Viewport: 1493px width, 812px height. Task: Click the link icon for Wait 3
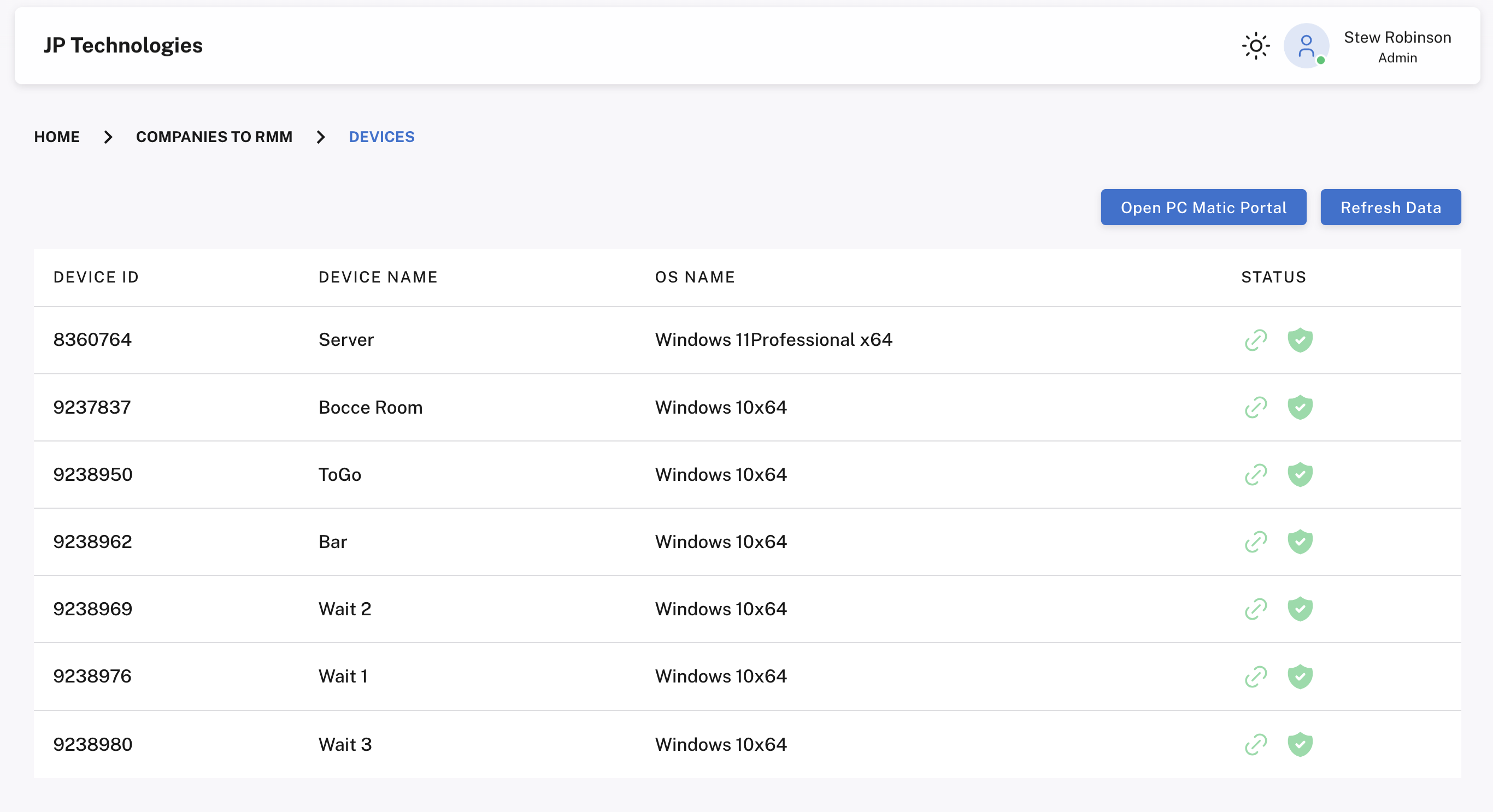1256,745
